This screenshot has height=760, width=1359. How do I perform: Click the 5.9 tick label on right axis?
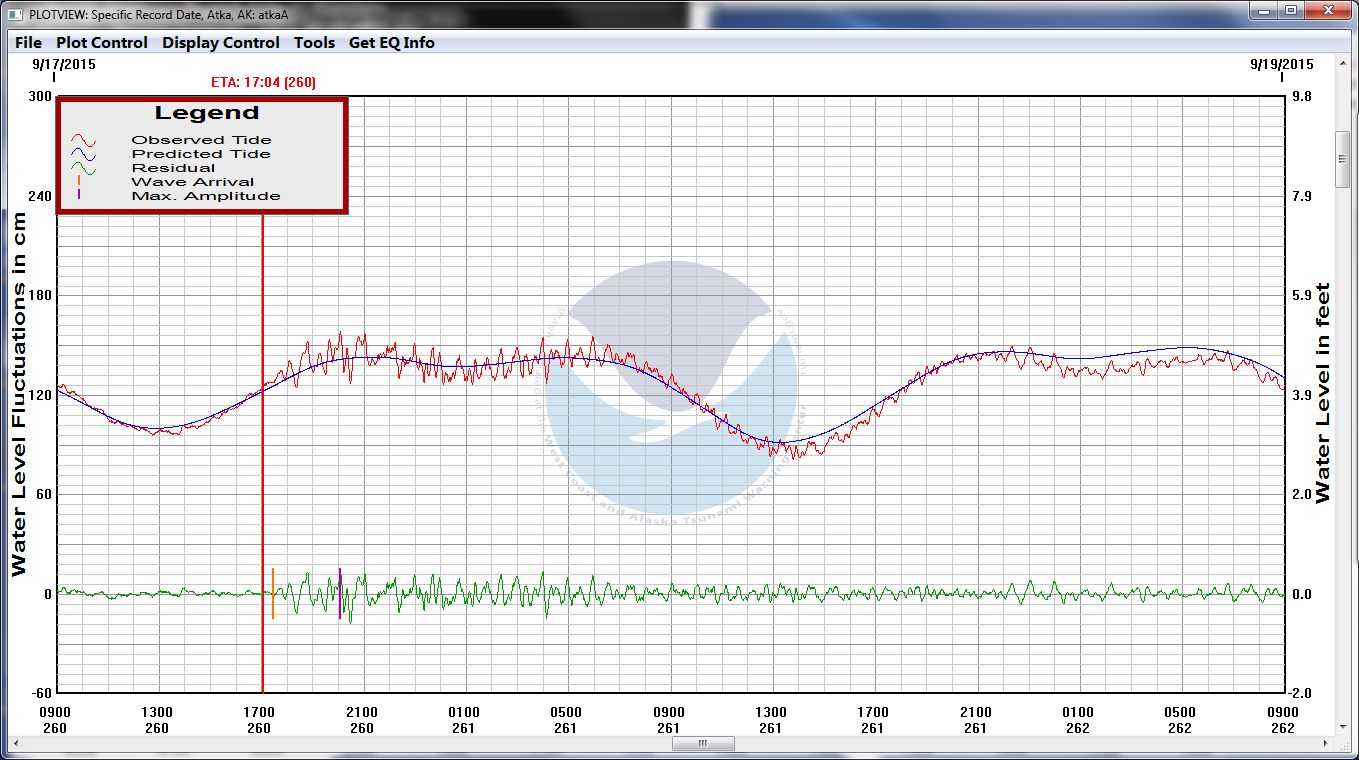coord(1300,295)
